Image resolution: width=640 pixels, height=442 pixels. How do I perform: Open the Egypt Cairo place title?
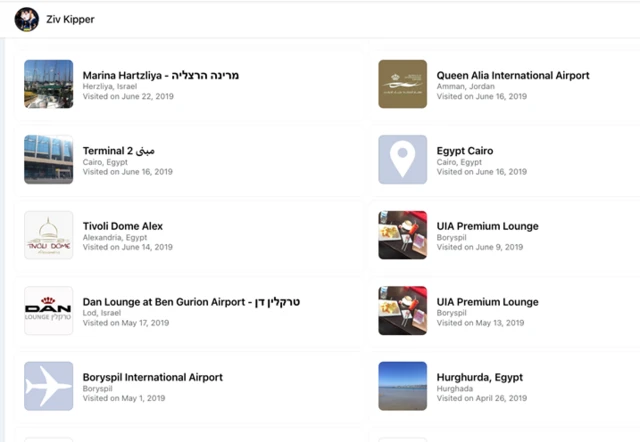[464, 151]
